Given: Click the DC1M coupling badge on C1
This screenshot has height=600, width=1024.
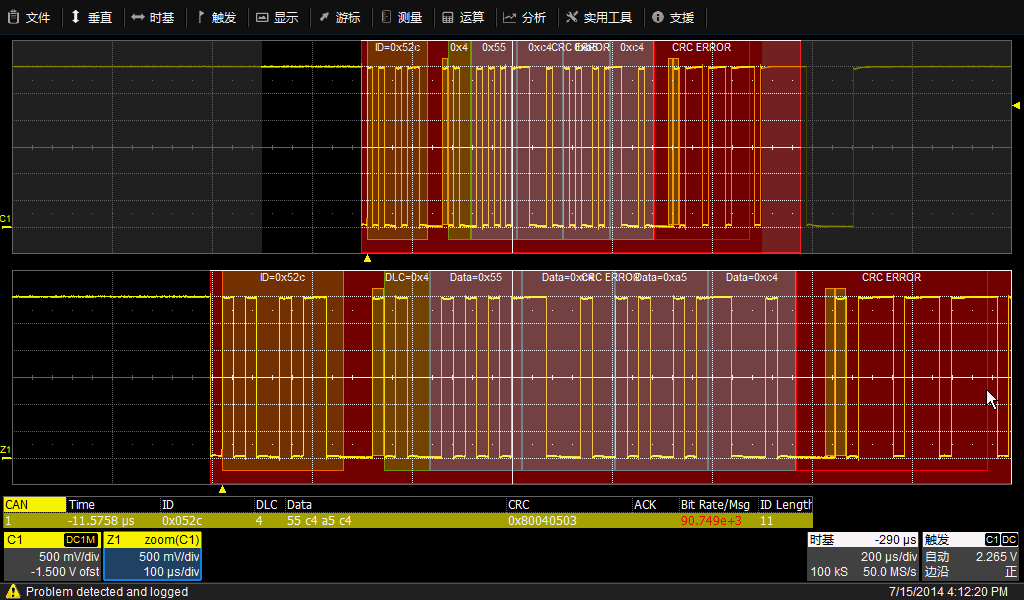Looking at the screenshot, I should 81,540.
